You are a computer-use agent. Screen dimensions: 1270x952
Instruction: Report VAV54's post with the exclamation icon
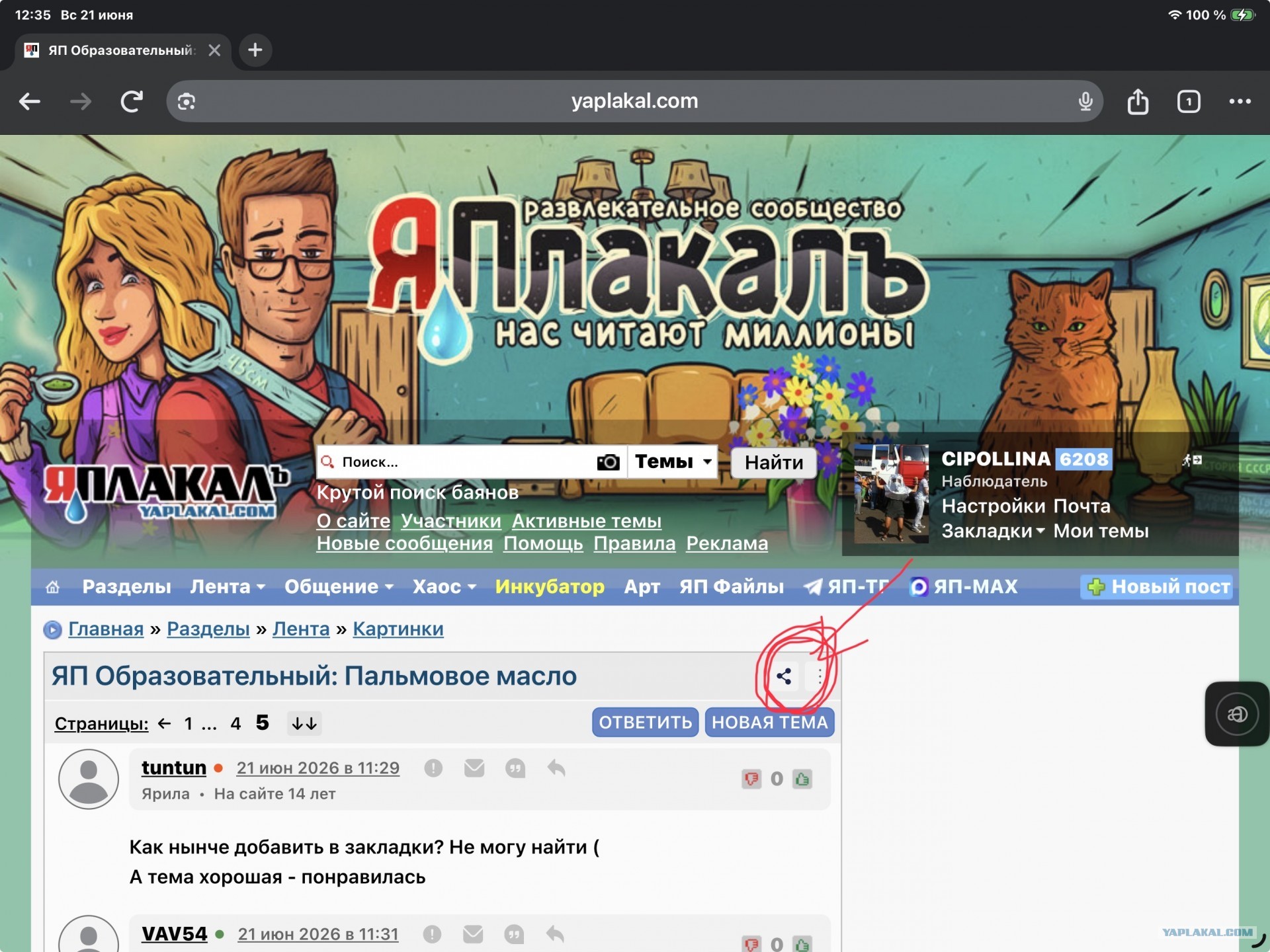tap(432, 934)
